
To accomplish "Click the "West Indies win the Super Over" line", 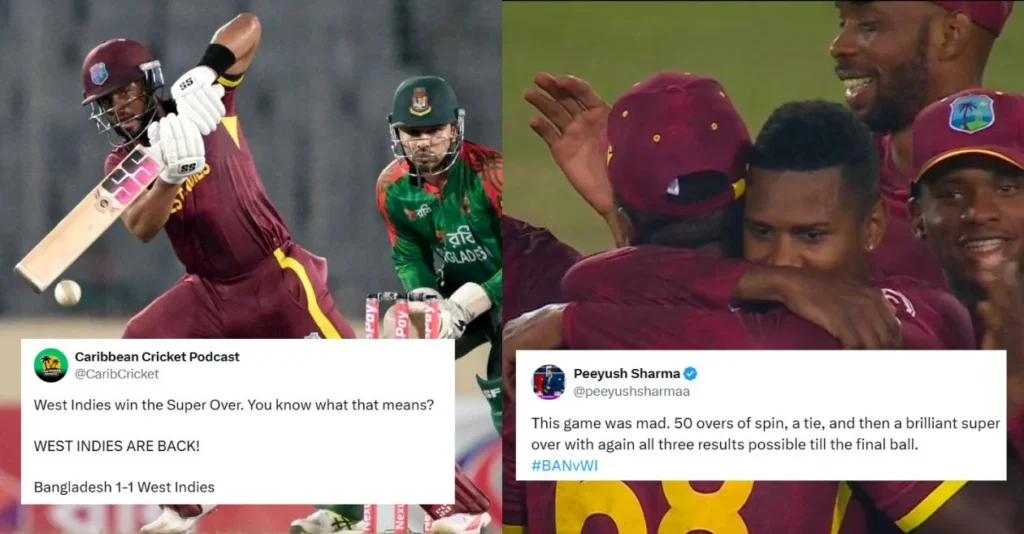I will click(x=233, y=405).
